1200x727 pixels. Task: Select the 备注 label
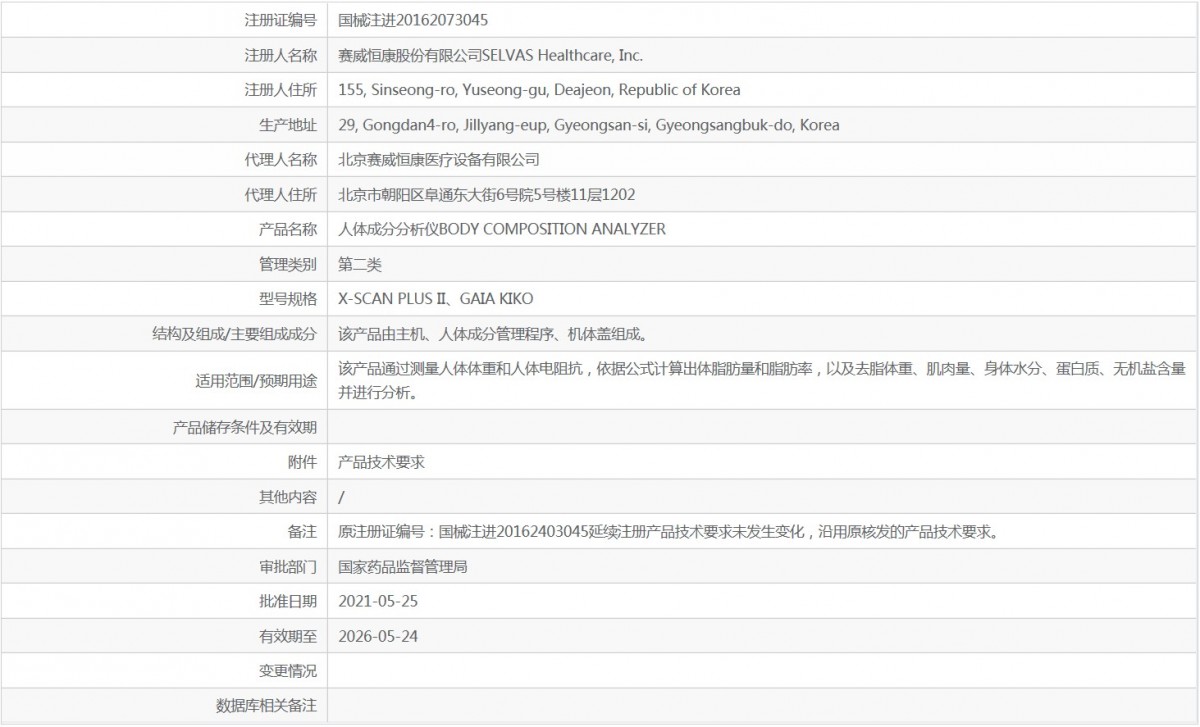[x=302, y=532]
